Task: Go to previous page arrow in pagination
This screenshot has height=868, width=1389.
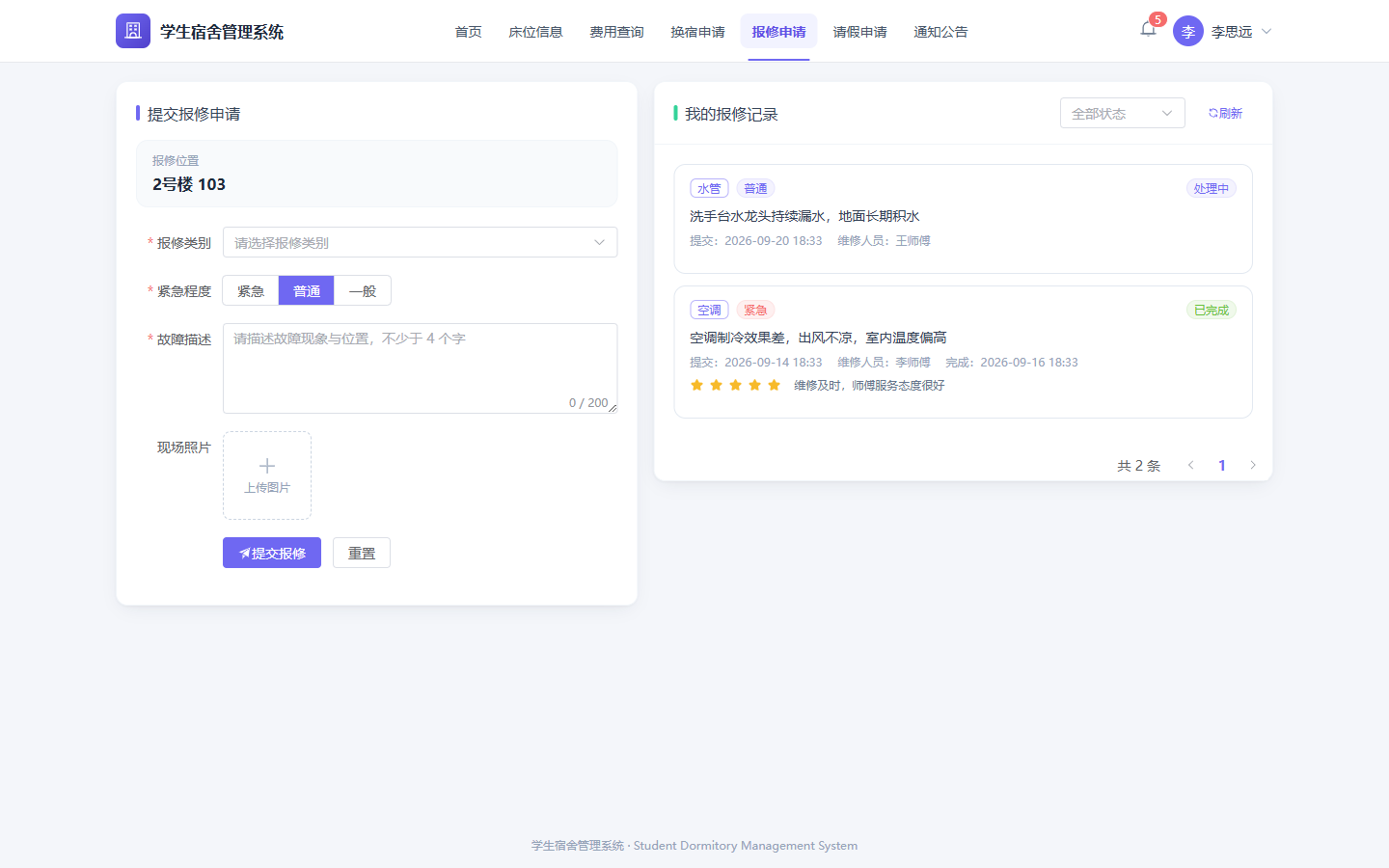Action: tap(1191, 465)
